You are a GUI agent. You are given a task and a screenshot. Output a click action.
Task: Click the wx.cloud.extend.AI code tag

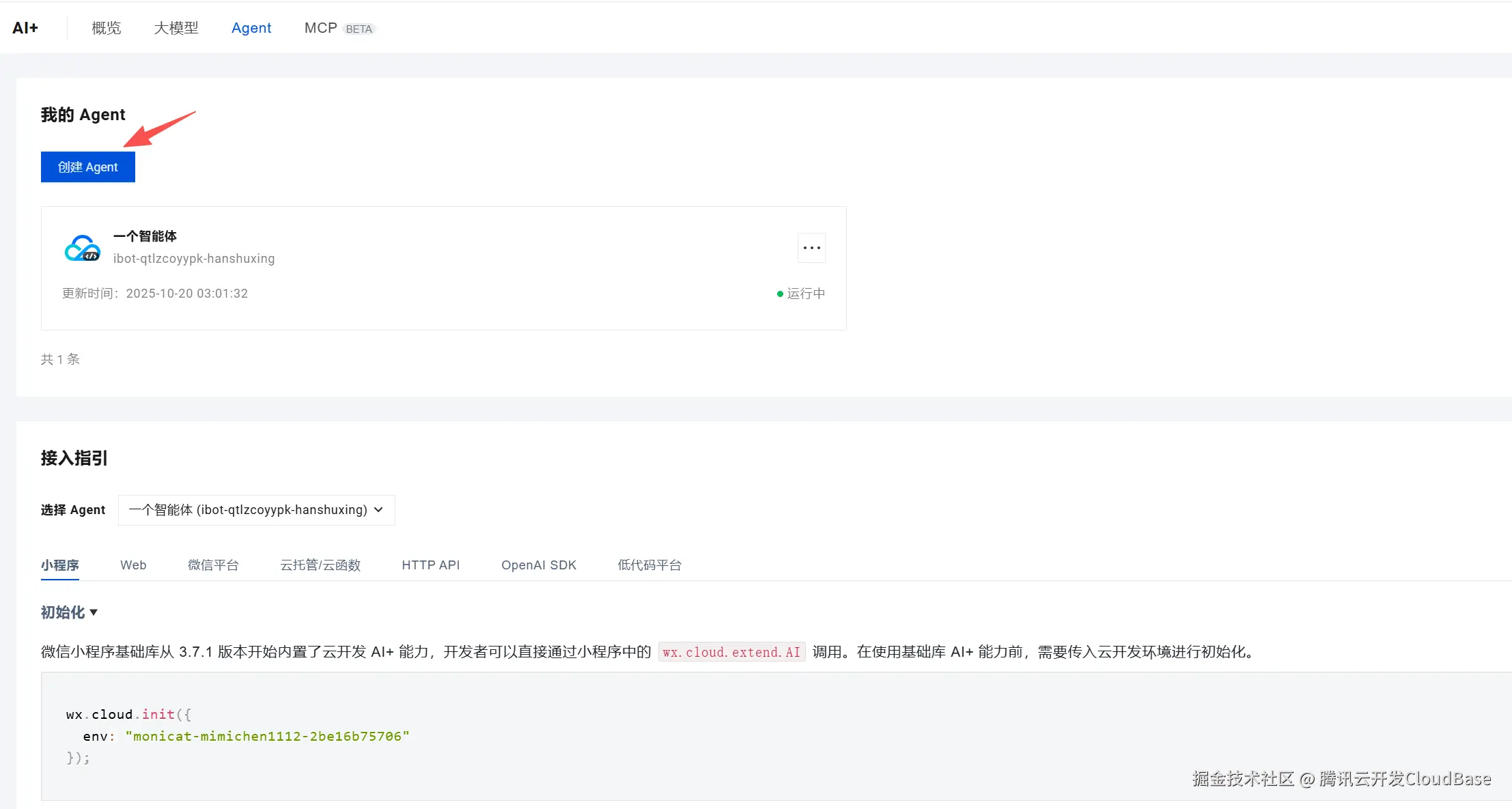point(731,652)
